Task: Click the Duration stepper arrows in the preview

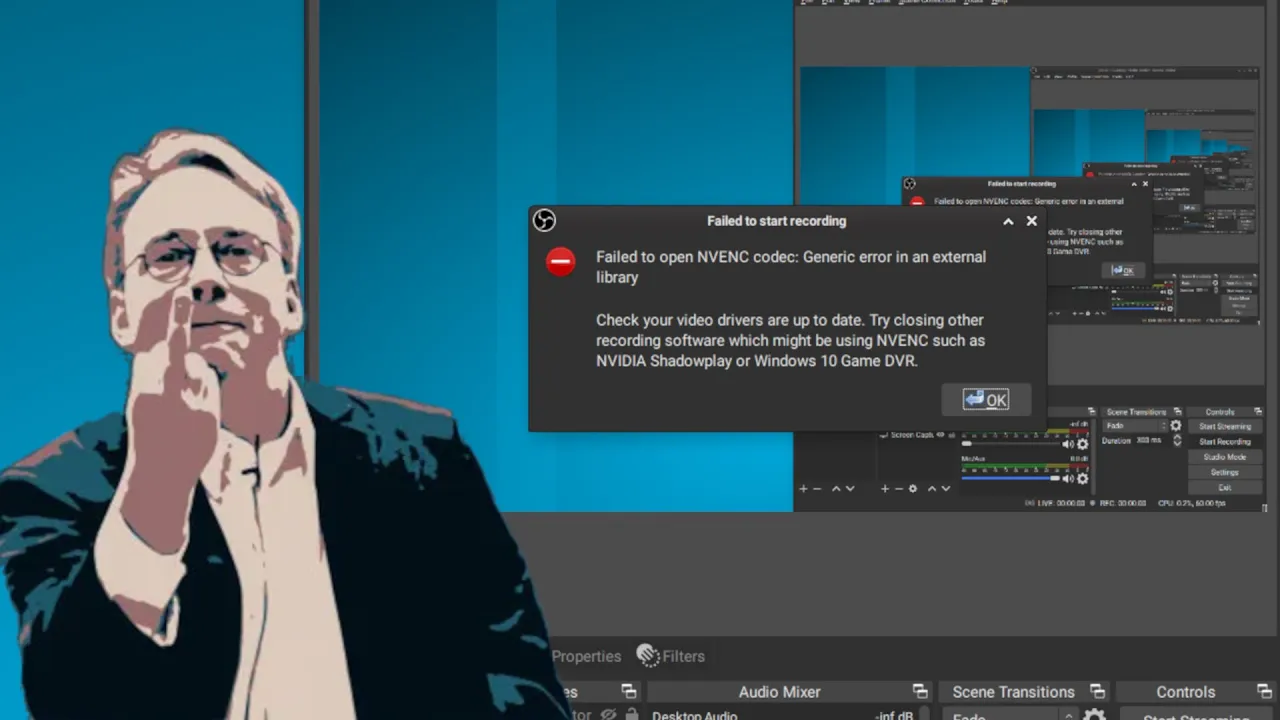Action: point(1177,440)
